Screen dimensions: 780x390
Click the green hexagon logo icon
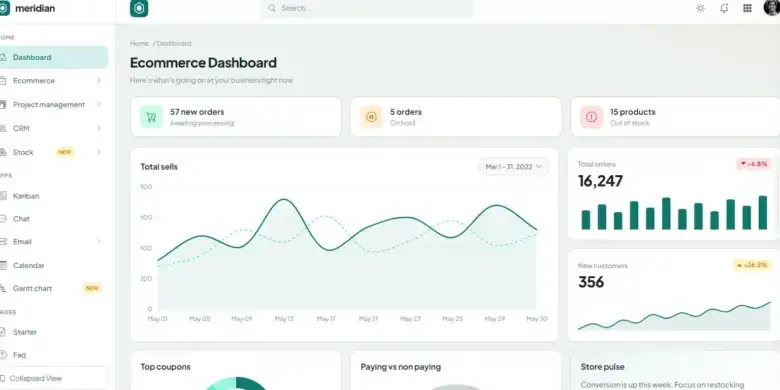(139, 8)
